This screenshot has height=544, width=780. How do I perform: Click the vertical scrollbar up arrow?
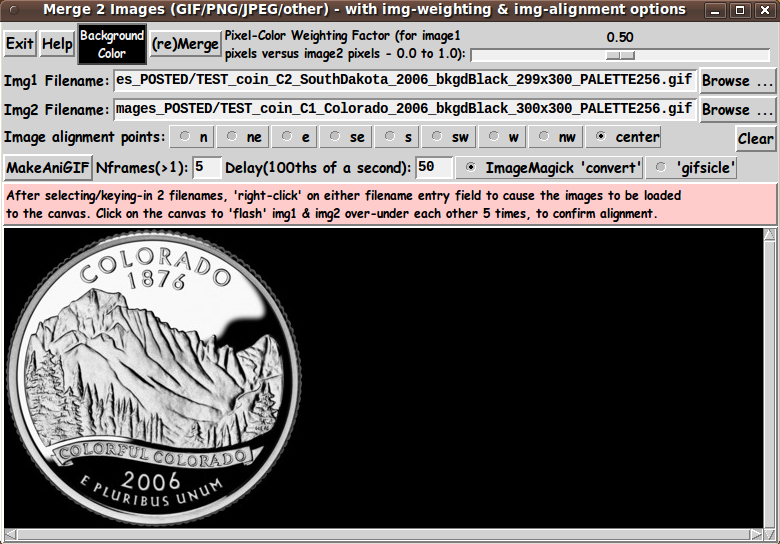769,234
